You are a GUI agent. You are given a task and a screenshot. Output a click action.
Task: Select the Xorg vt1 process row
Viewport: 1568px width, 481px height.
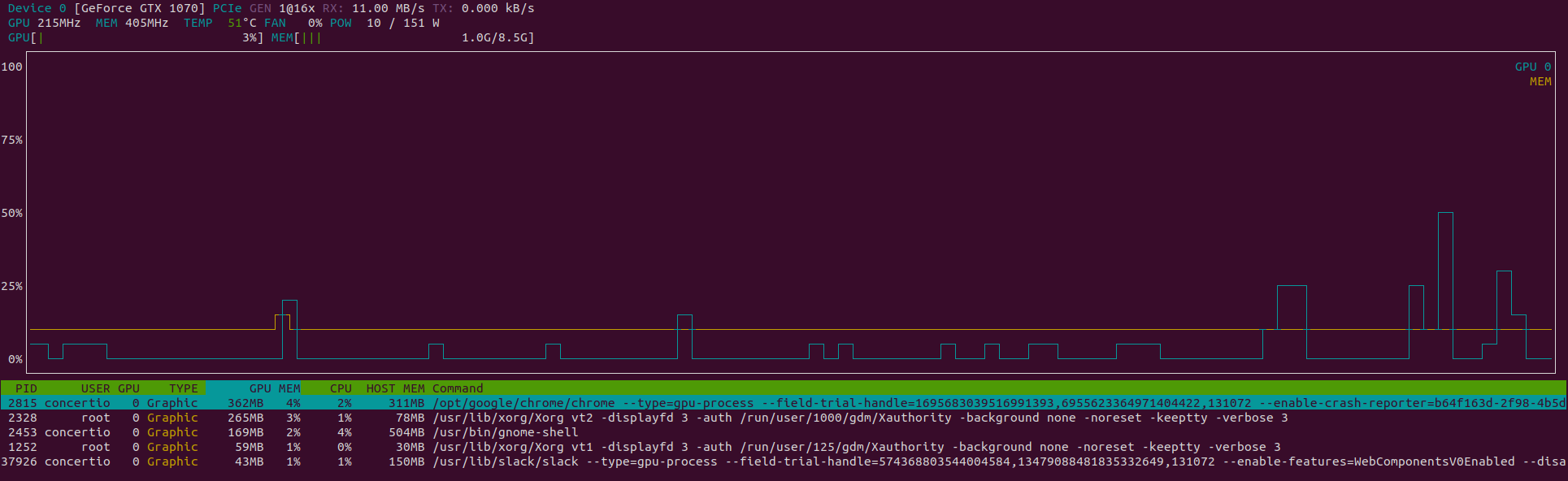(784, 447)
